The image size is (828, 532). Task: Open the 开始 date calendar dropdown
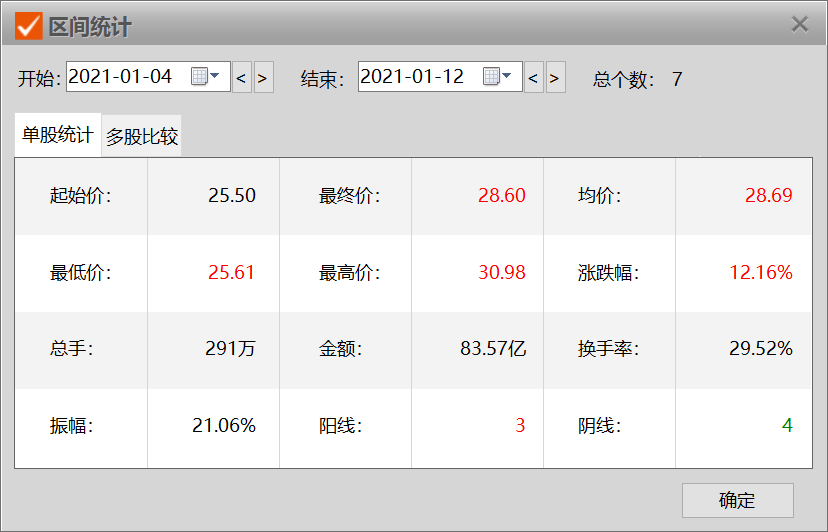[x=204, y=77]
